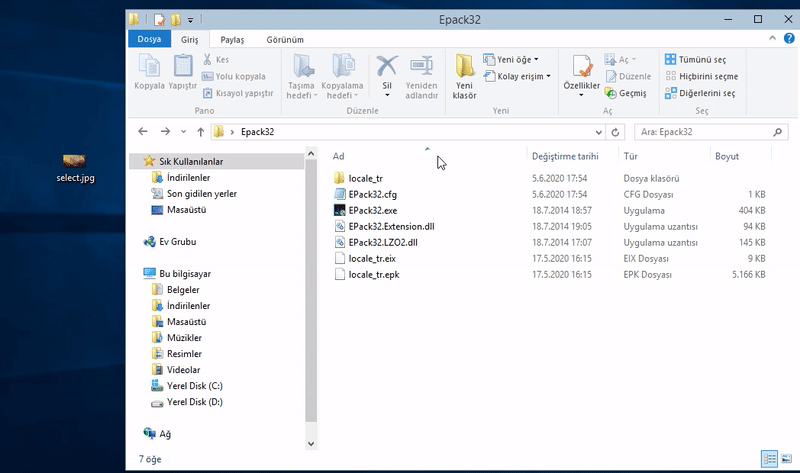Go back with the left arrow
The height and width of the screenshot is (473, 800).
point(143,132)
